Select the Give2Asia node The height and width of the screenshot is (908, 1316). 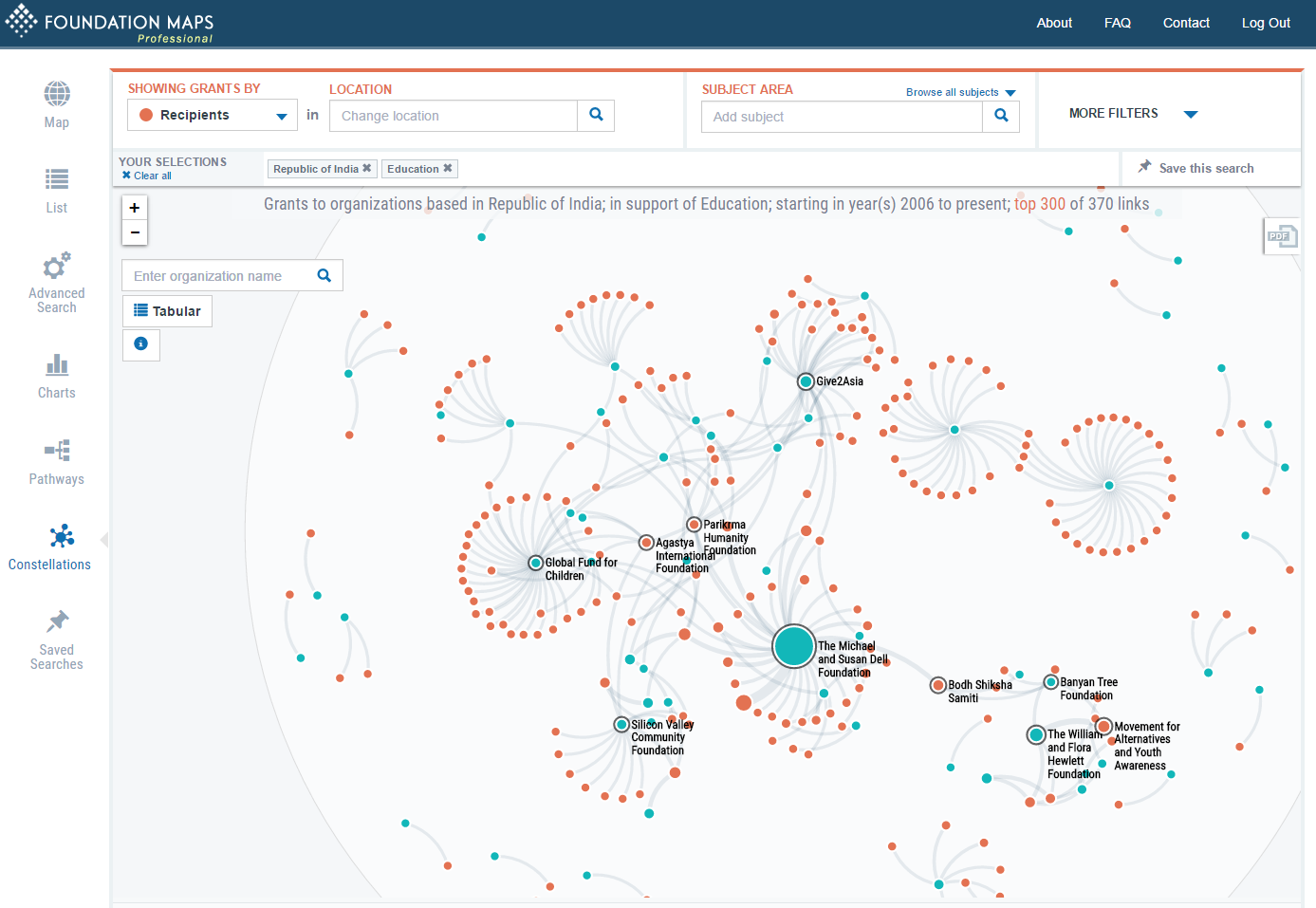pos(806,381)
